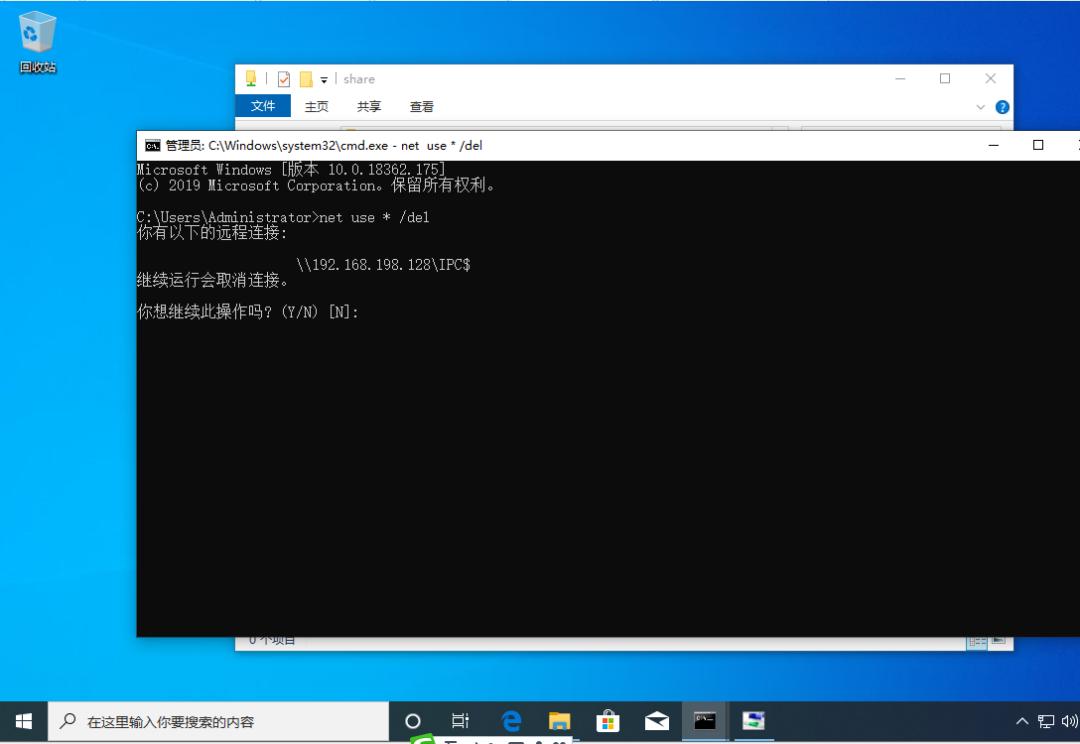Click the Windows Start button

point(24,721)
